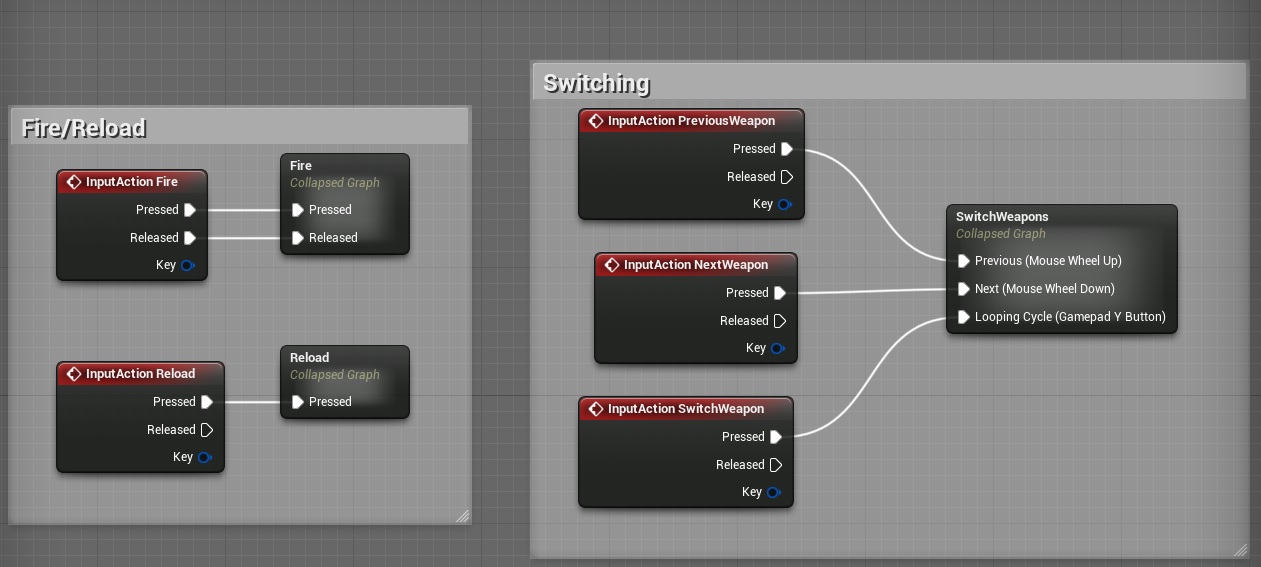Click the Key pin on InputAction Reload
Screen dimensions: 1261x567
[204, 457]
